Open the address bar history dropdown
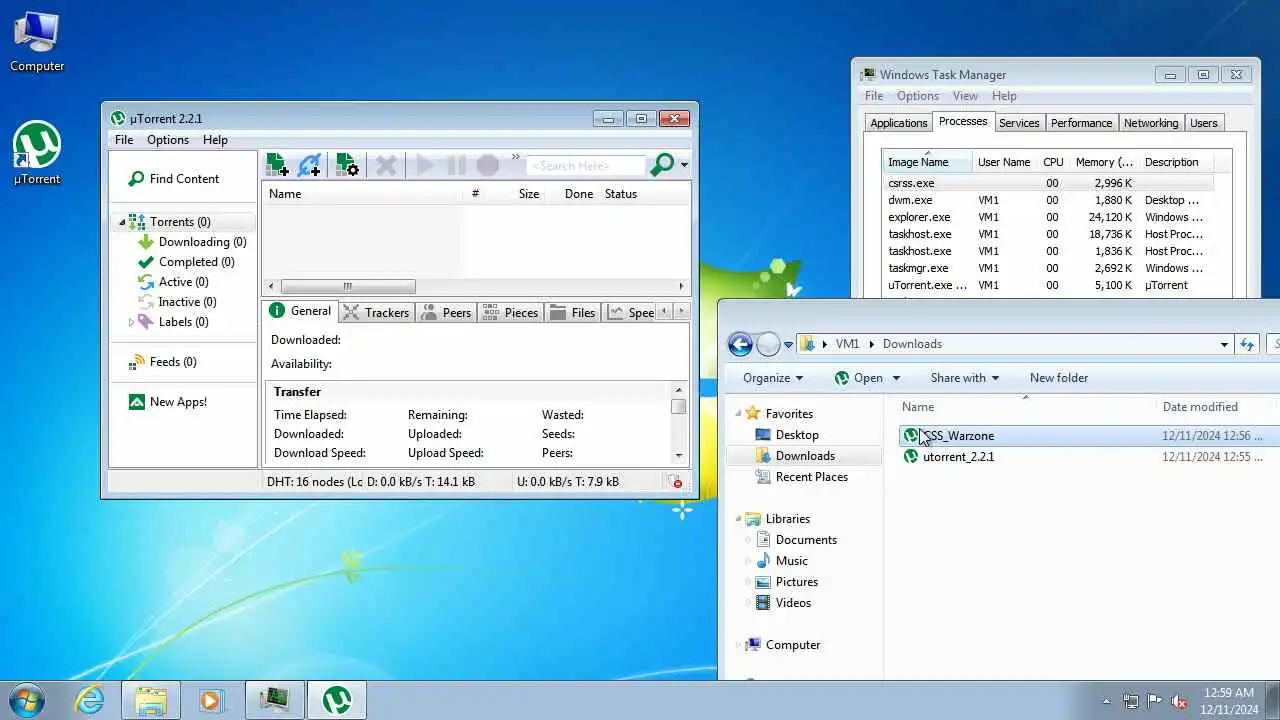The image size is (1280, 720). (1224, 344)
